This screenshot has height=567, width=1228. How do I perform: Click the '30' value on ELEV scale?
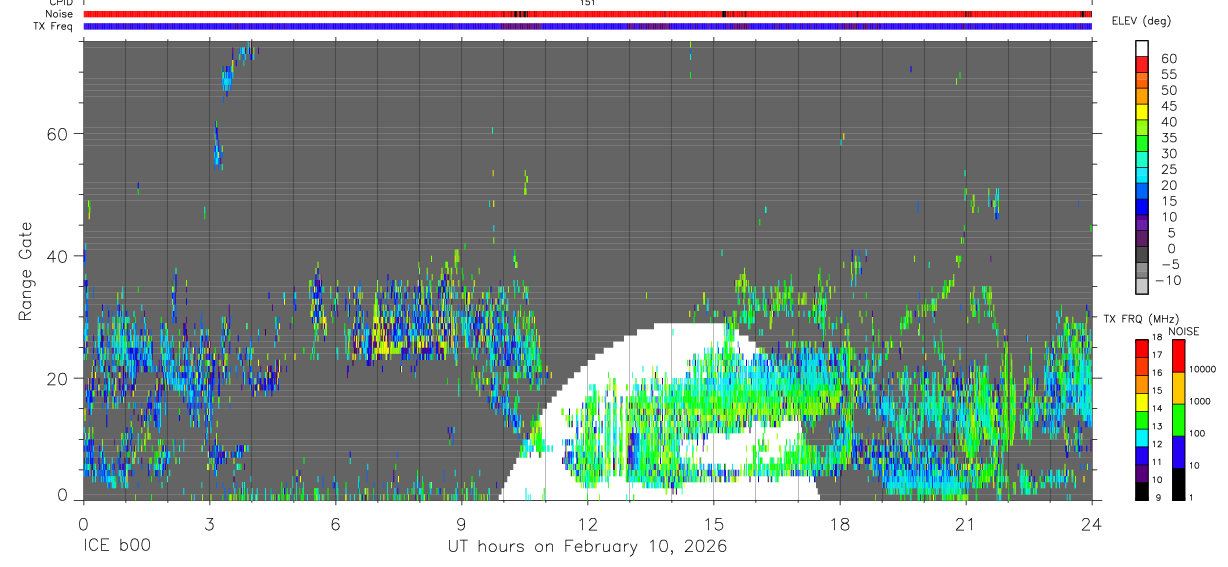point(1169,154)
